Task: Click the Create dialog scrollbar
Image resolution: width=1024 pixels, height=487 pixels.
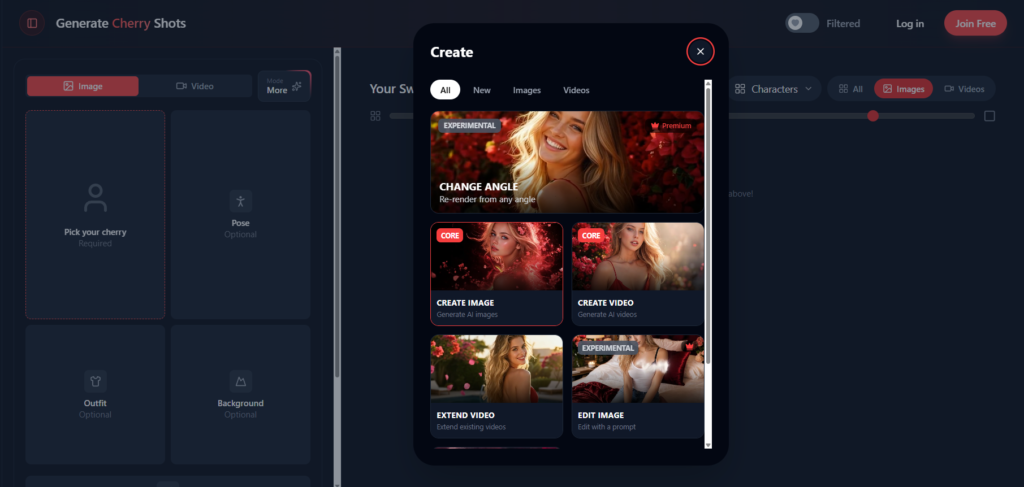Action: point(708,225)
